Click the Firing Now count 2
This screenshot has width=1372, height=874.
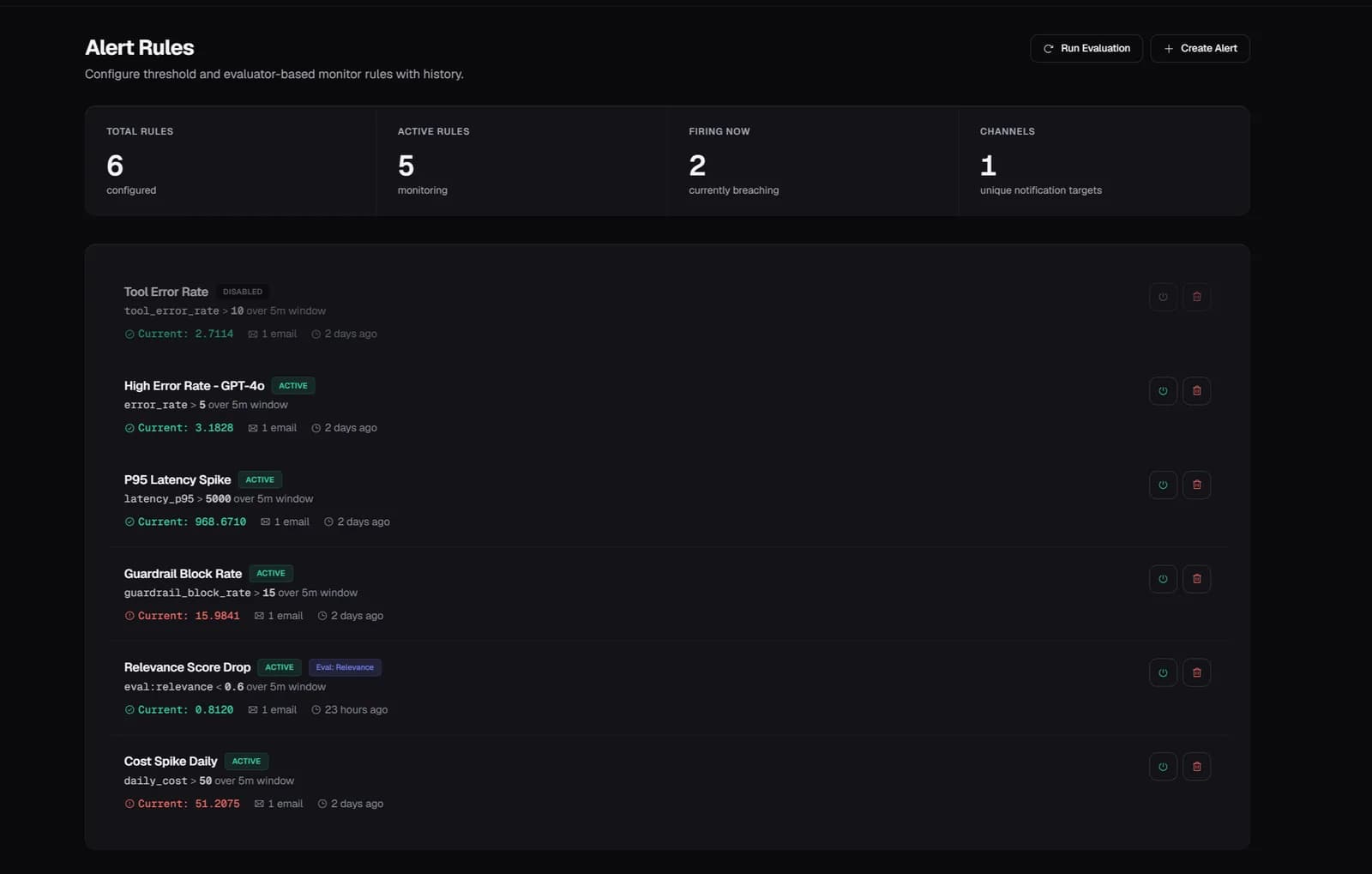tap(697, 165)
